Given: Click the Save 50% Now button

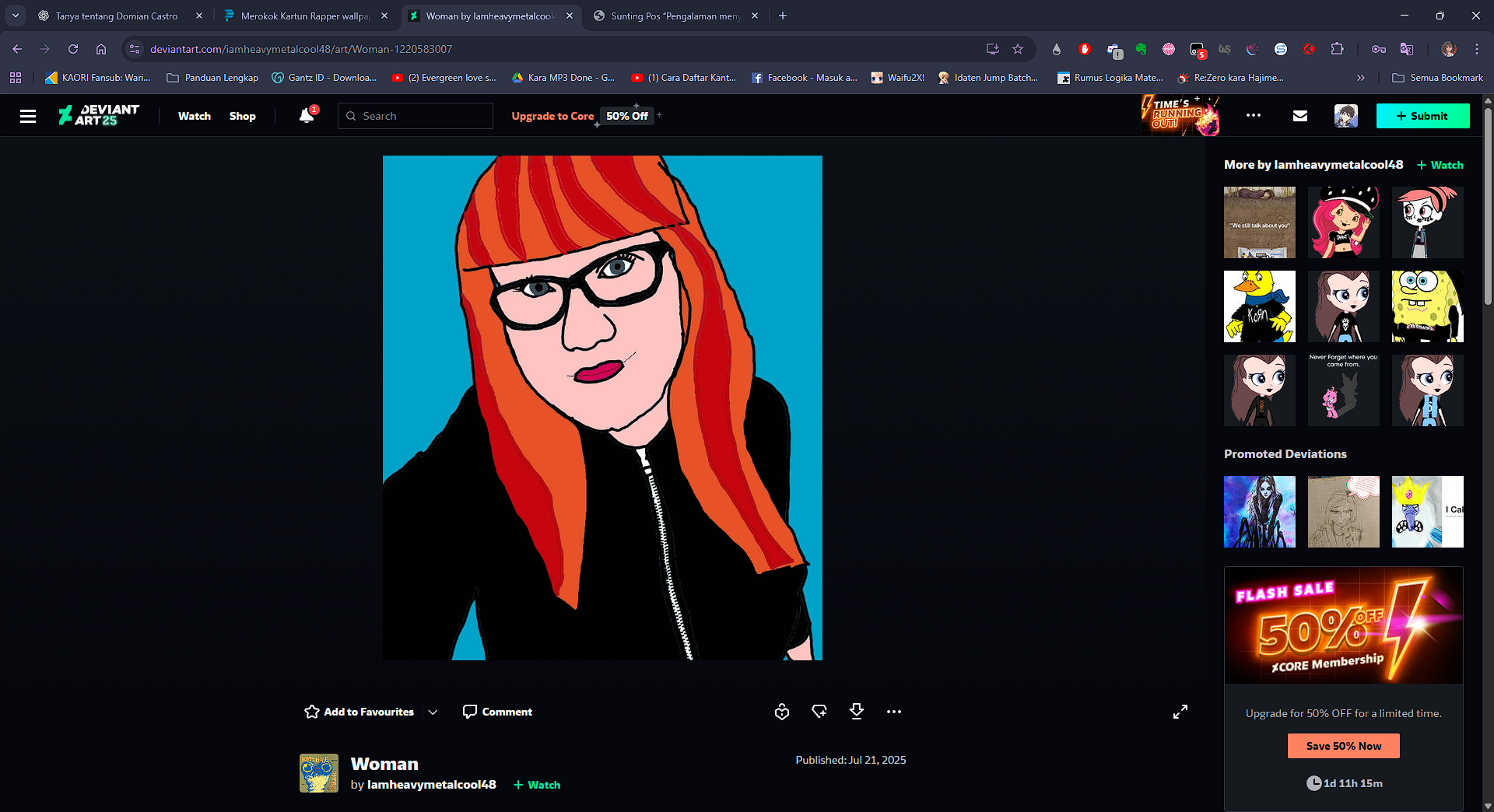Looking at the screenshot, I should pos(1343,746).
